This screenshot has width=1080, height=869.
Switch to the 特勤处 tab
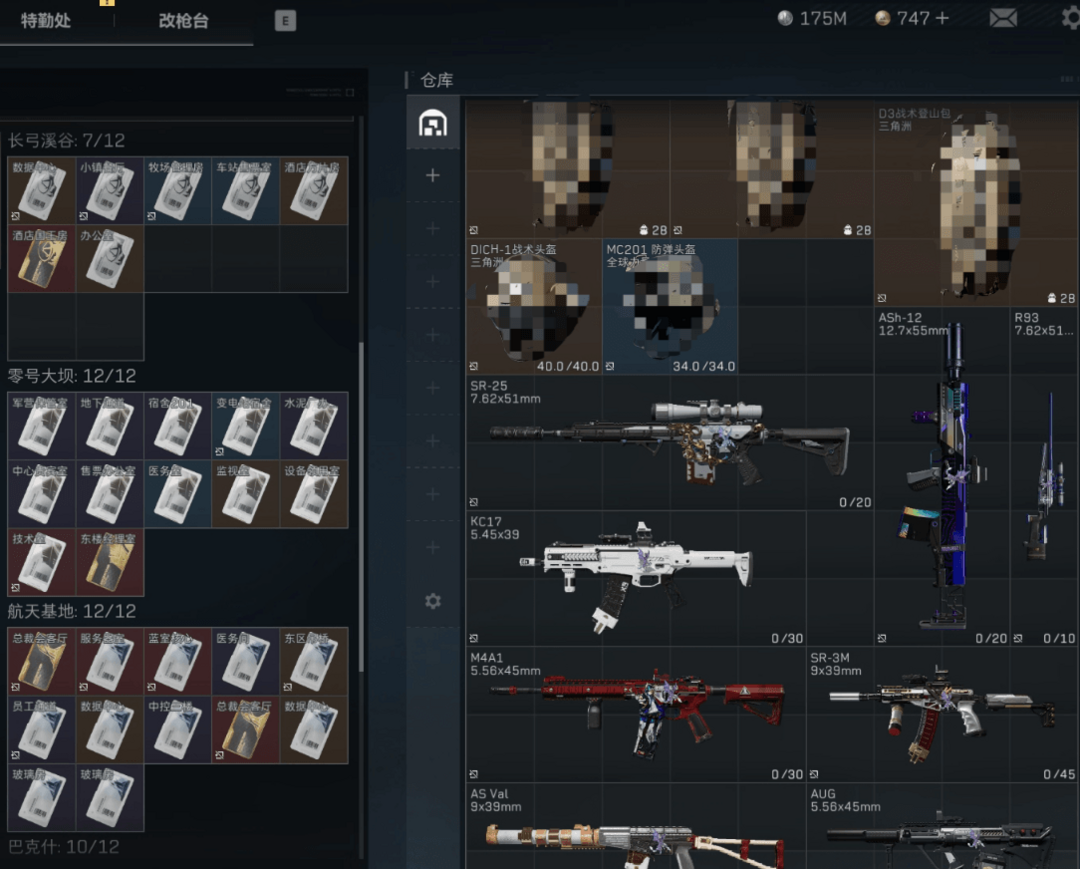pos(46,21)
